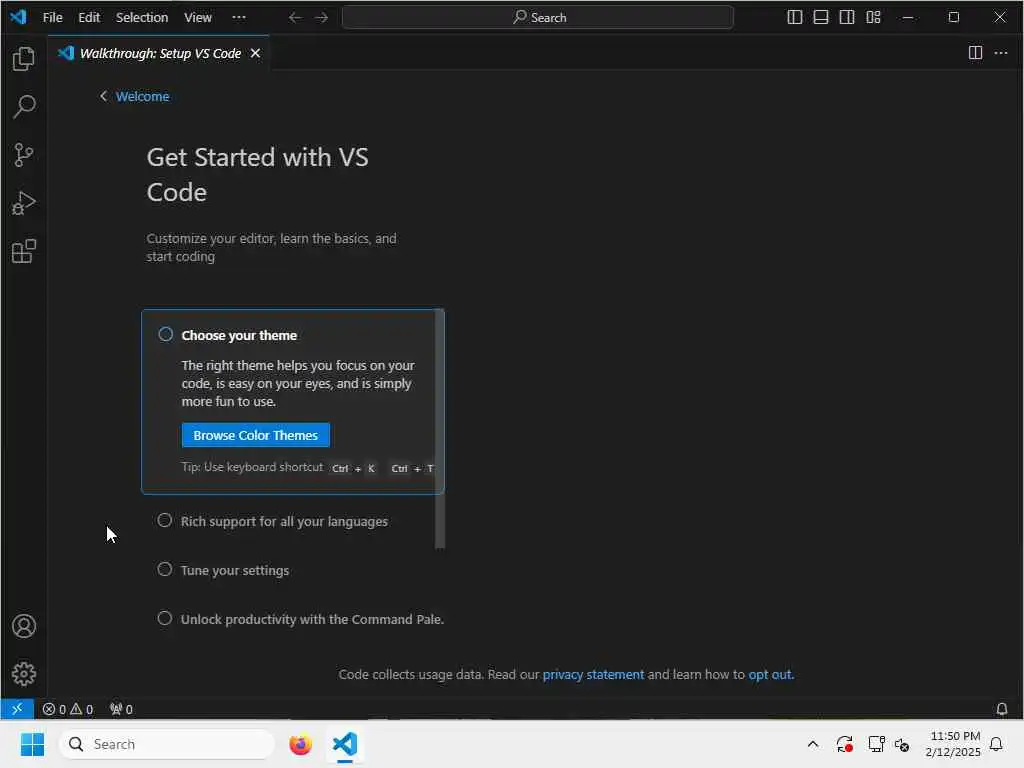
Task: Open the Accounts menu icon
Action: (x=24, y=626)
